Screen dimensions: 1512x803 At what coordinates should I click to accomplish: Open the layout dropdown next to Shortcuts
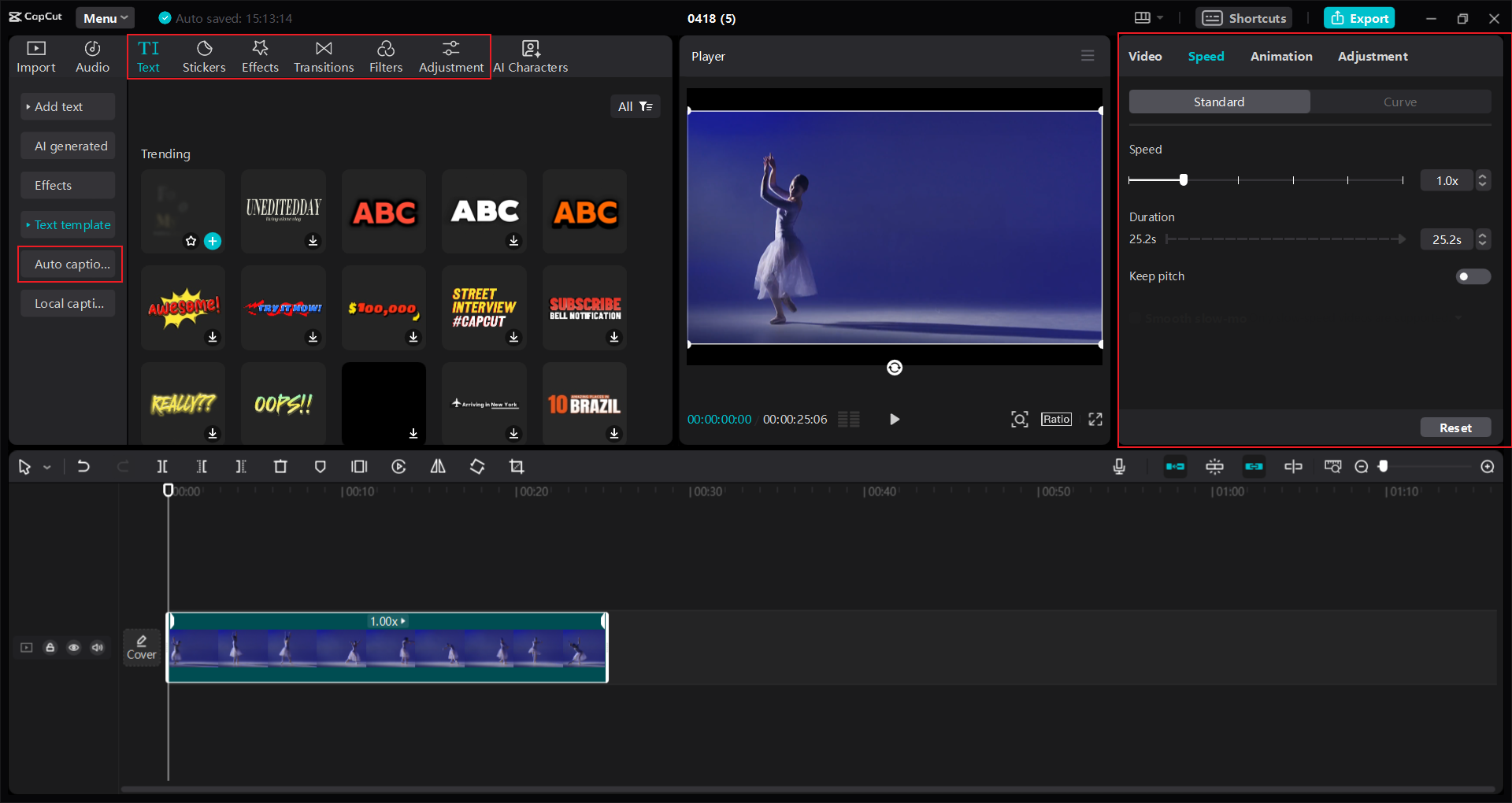(x=1148, y=18)
